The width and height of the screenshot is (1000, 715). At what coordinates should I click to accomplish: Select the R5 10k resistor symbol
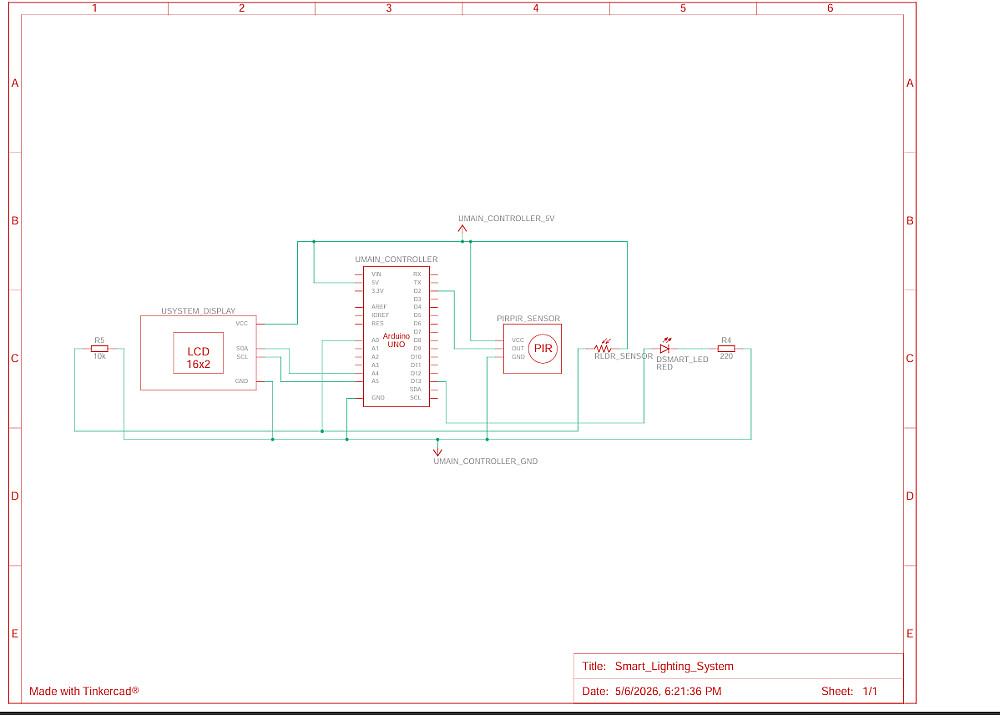click(99, 348)
